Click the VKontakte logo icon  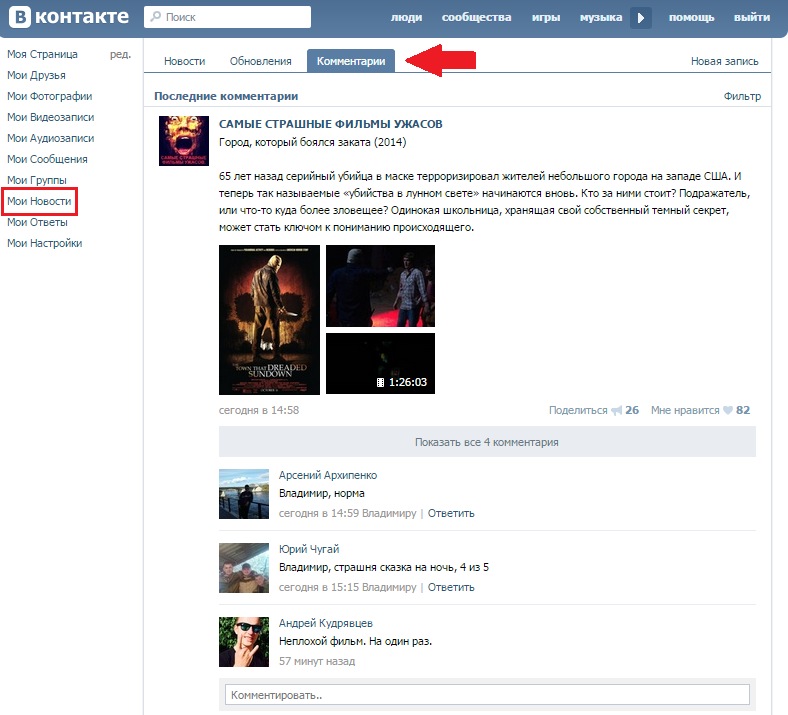point(20,17)
